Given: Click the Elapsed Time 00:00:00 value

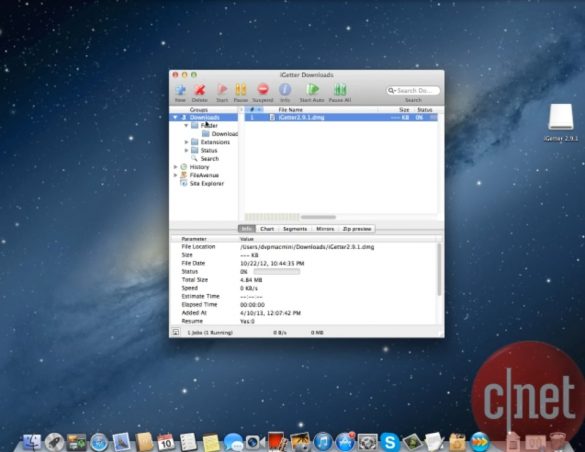Looking at the screenshot, I should [252, 305].
